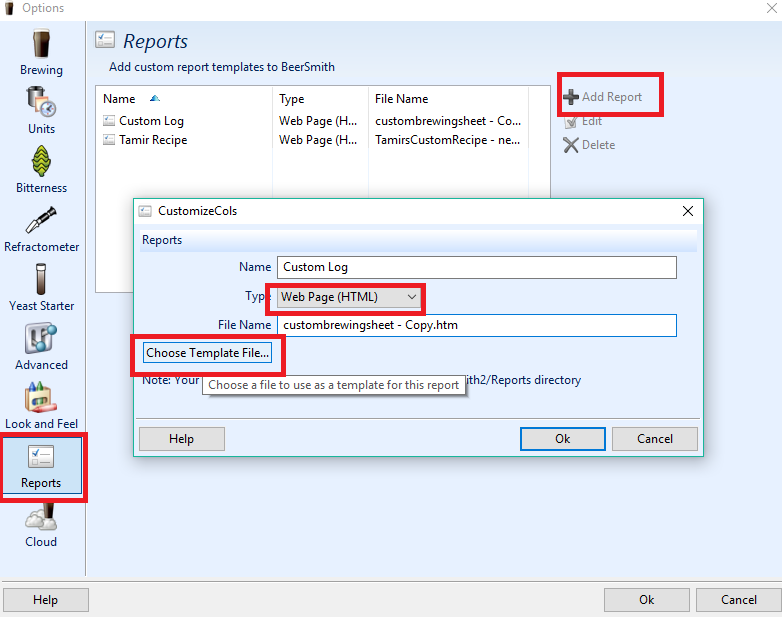782x617 pixels.
Task: Open the Refractometer options page
Action: [41, 229]
